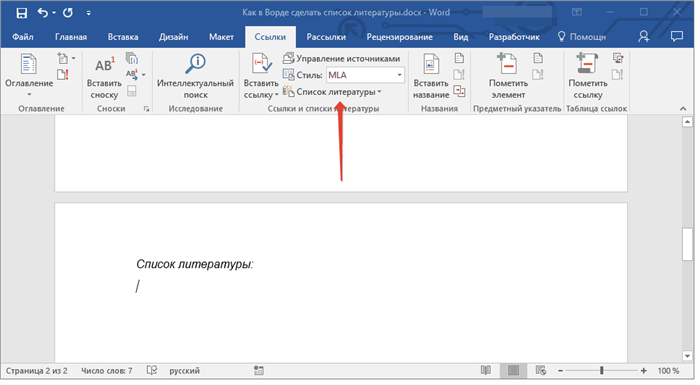Open the Вид tab
The width and height of the screenshot is (700, 385).
click(461, 37)
